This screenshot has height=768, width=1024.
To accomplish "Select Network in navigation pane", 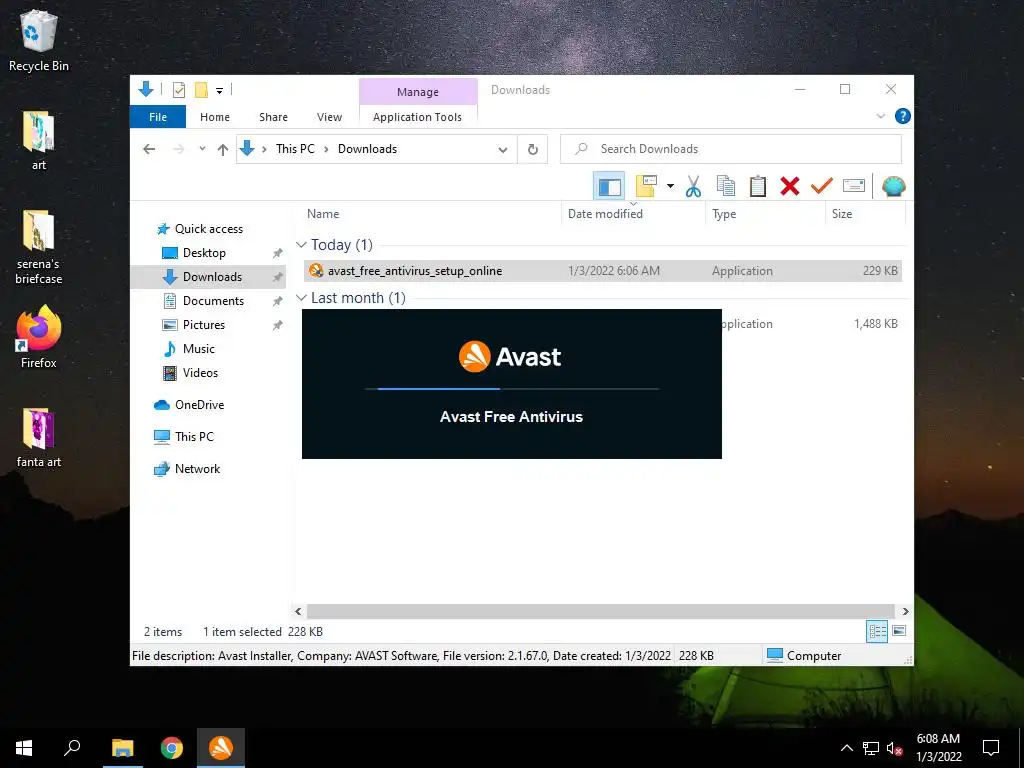I will [187, 469].
